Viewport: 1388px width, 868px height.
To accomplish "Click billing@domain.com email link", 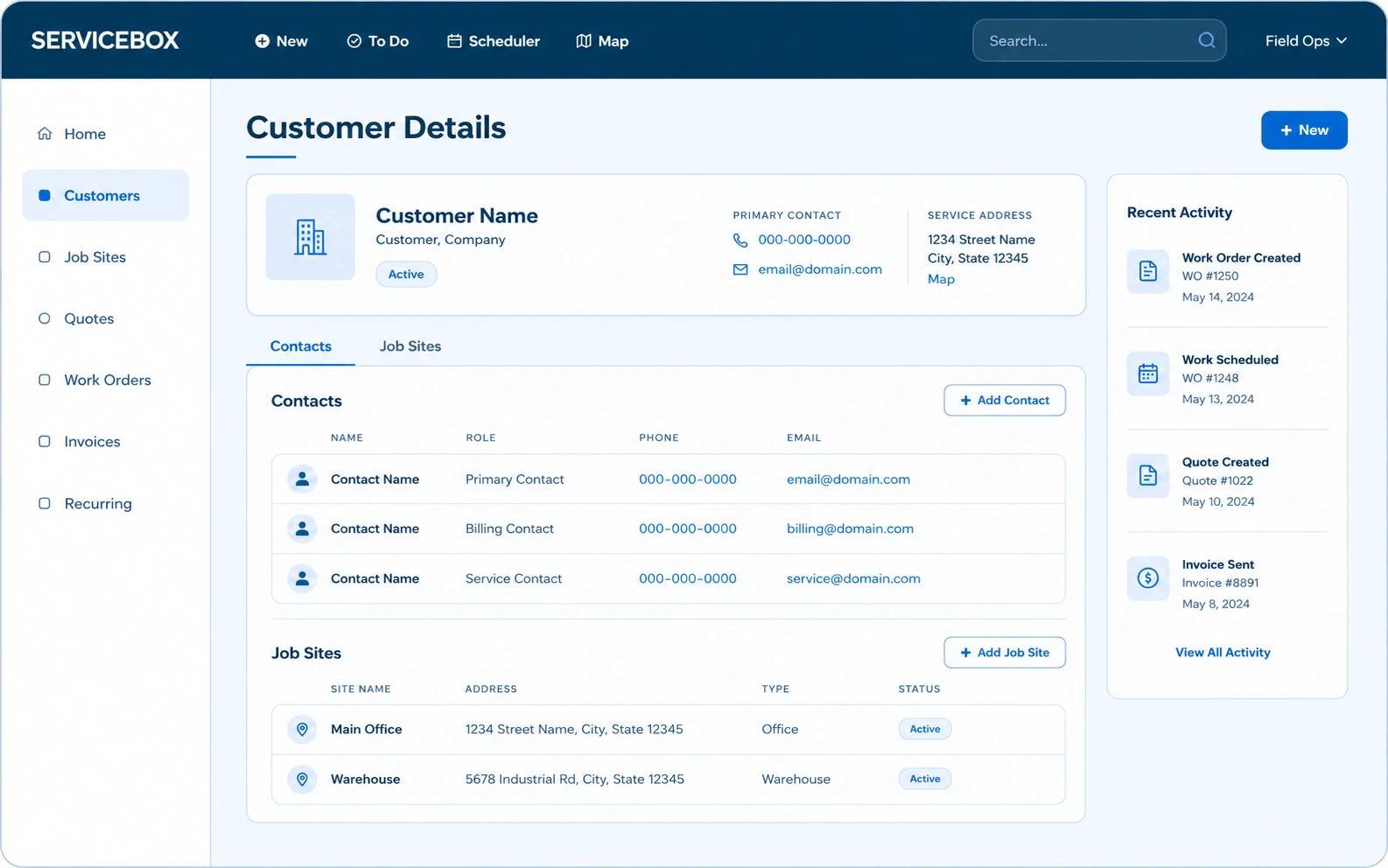I will pos(850,528).
